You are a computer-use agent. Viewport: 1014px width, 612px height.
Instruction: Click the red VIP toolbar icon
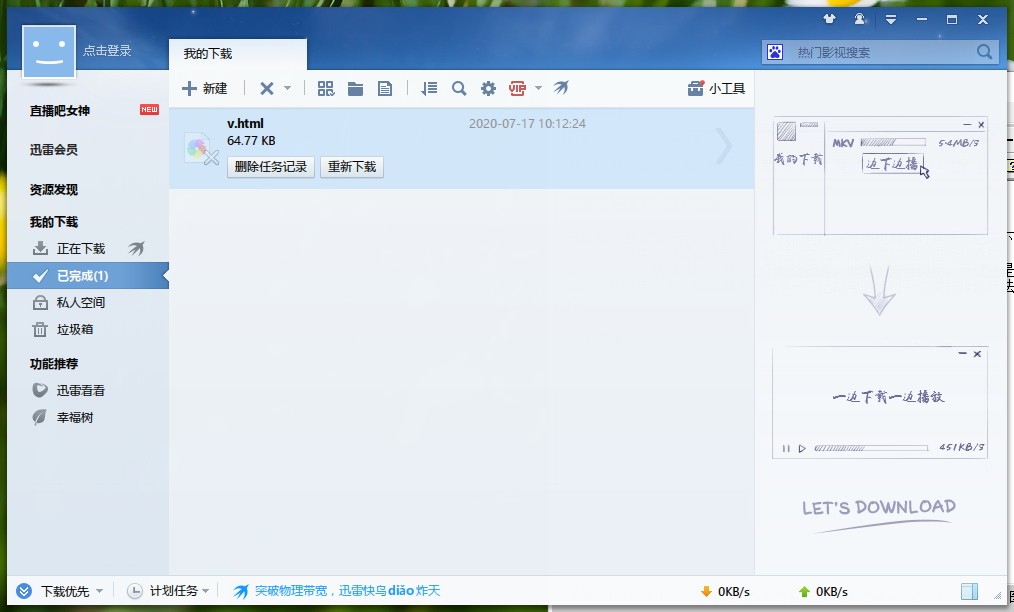[x=517, y=89]
